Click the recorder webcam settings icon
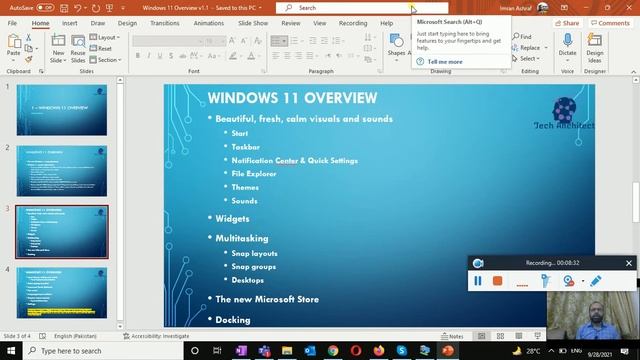 pyautogui.click(x=568, y=281)
